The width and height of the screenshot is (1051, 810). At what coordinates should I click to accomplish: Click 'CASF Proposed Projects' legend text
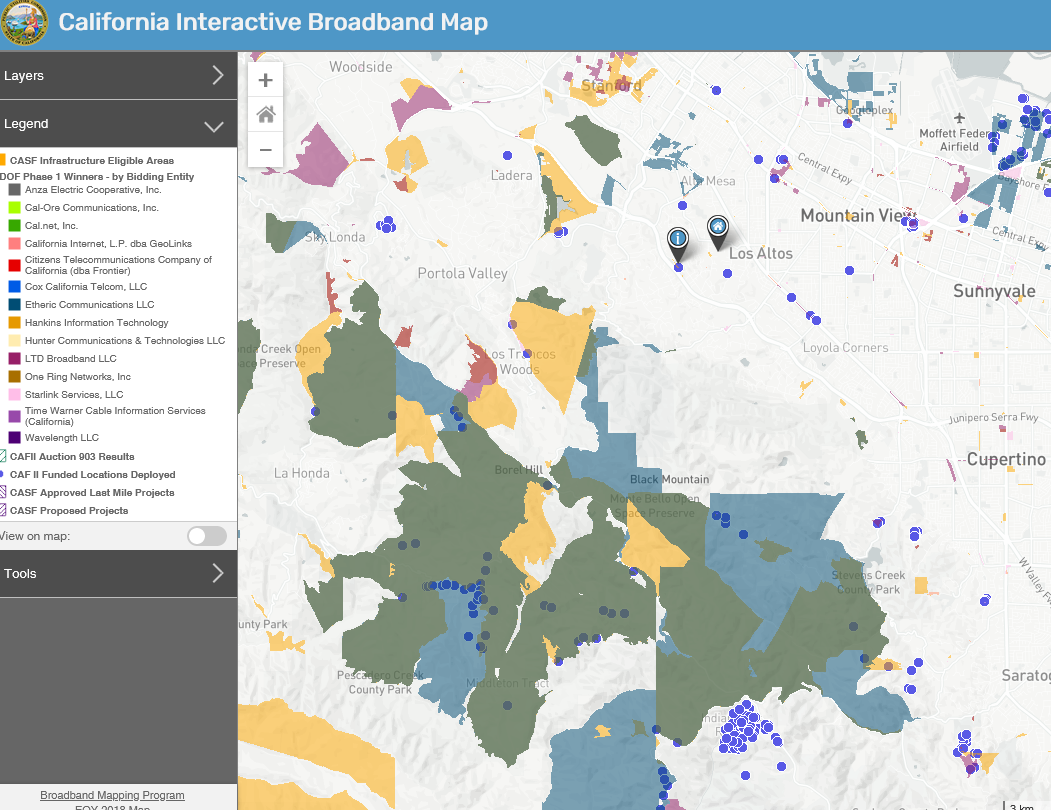click(x=69, y=510)
